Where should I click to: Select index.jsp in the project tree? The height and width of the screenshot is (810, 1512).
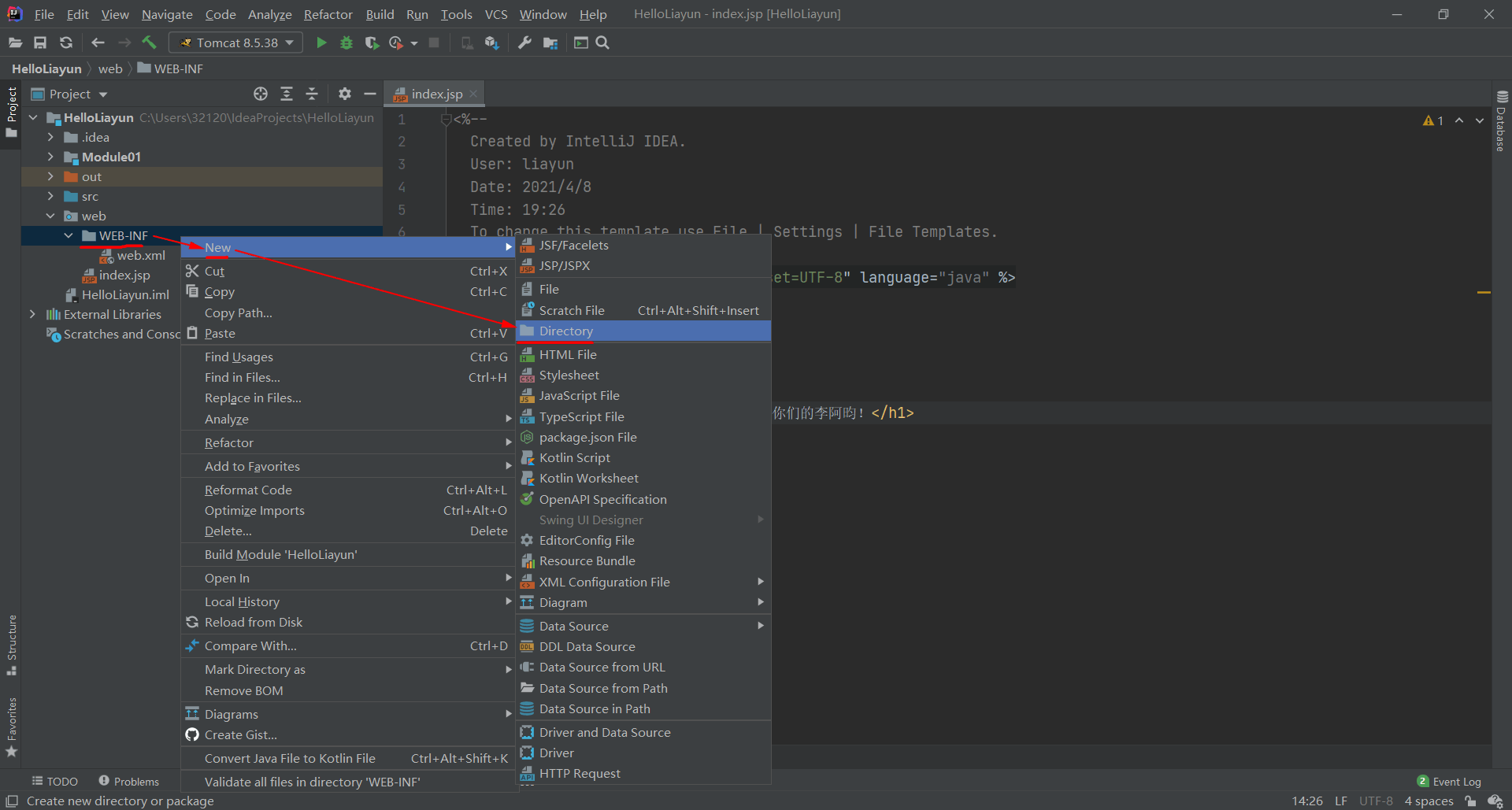pos(116,275)
